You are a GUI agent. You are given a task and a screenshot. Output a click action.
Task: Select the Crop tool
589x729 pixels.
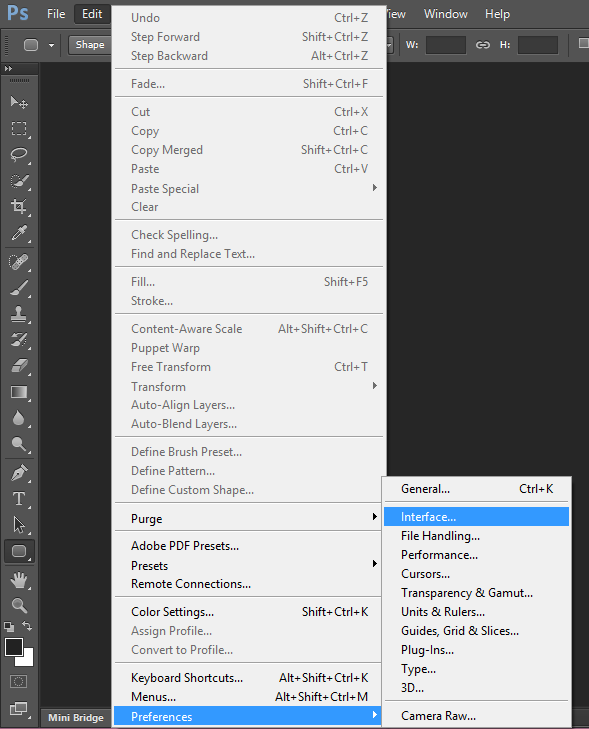click(19, 206)
